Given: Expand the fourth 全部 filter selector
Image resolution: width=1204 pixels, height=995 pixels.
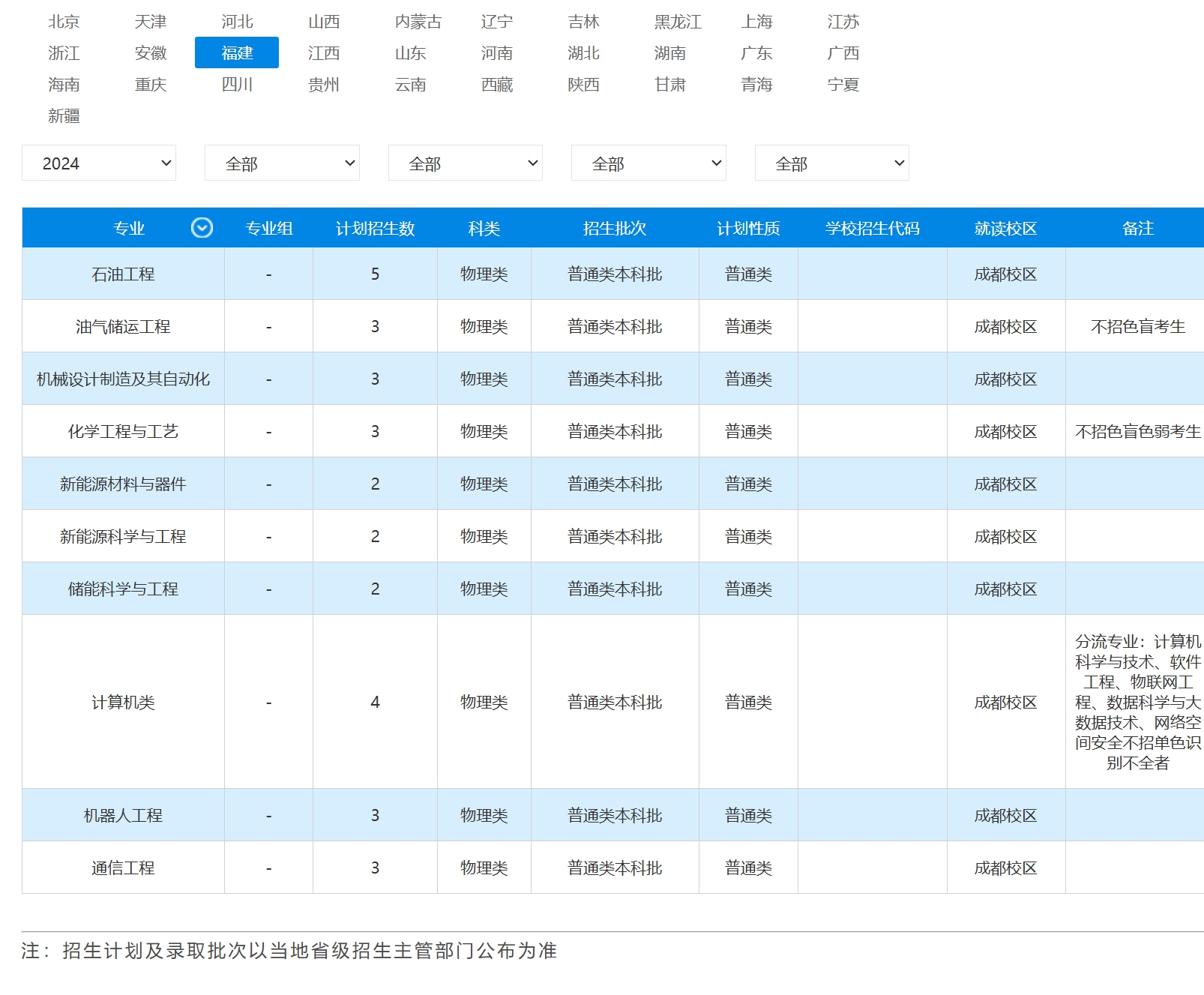Looking at the screenshot, I should coord(648,163).
